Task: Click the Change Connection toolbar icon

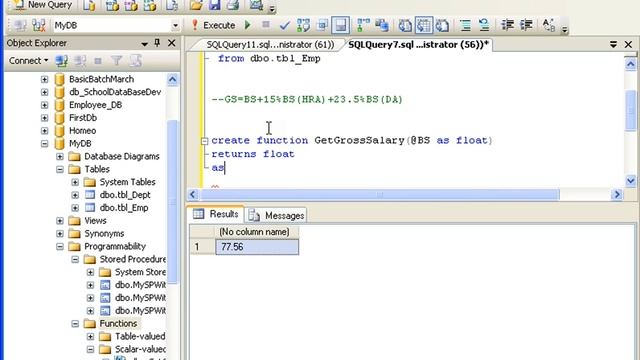Action: (39, 25)
